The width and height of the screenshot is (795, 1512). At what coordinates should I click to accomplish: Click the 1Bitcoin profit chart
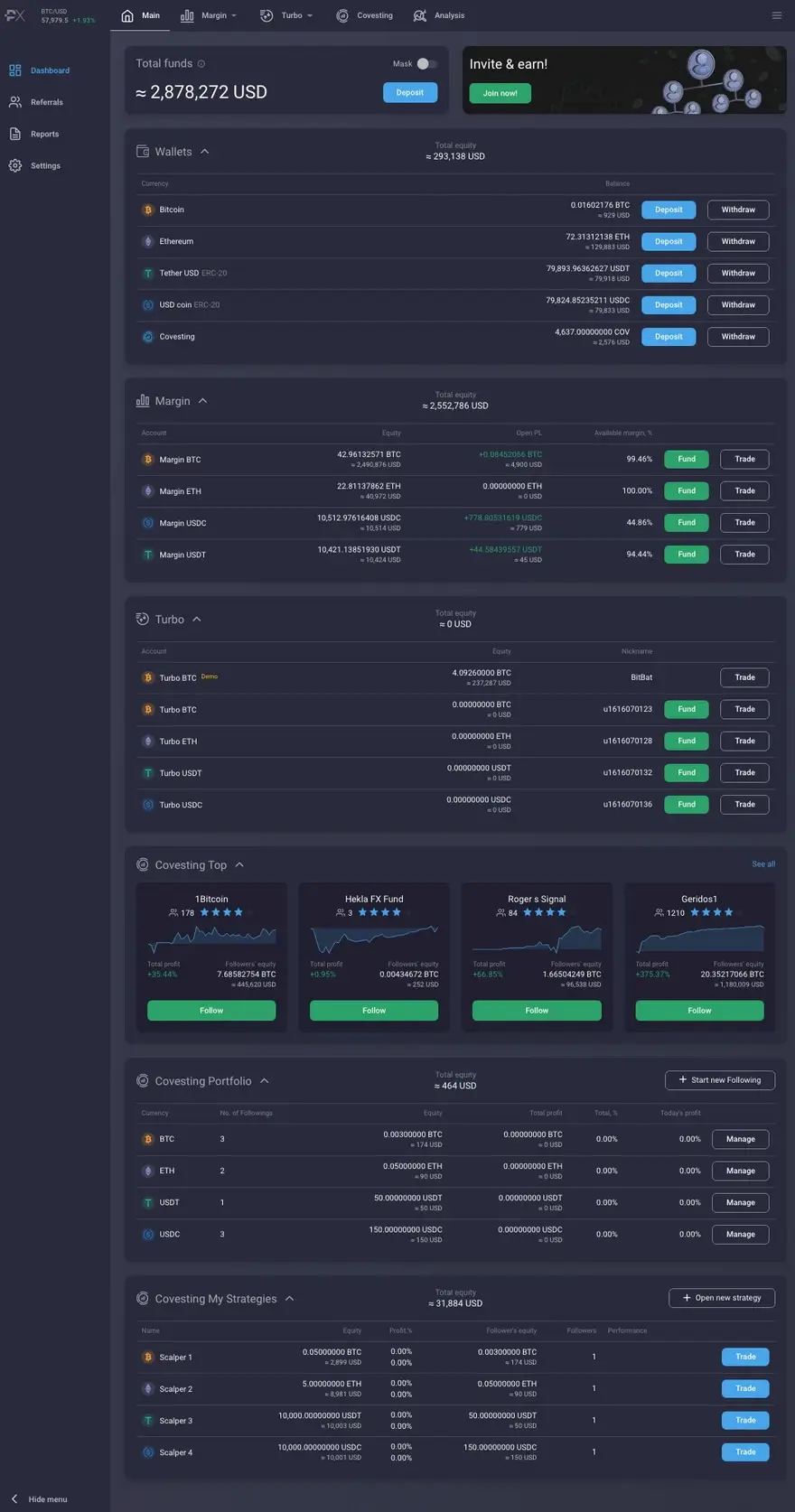click(211, 938)
